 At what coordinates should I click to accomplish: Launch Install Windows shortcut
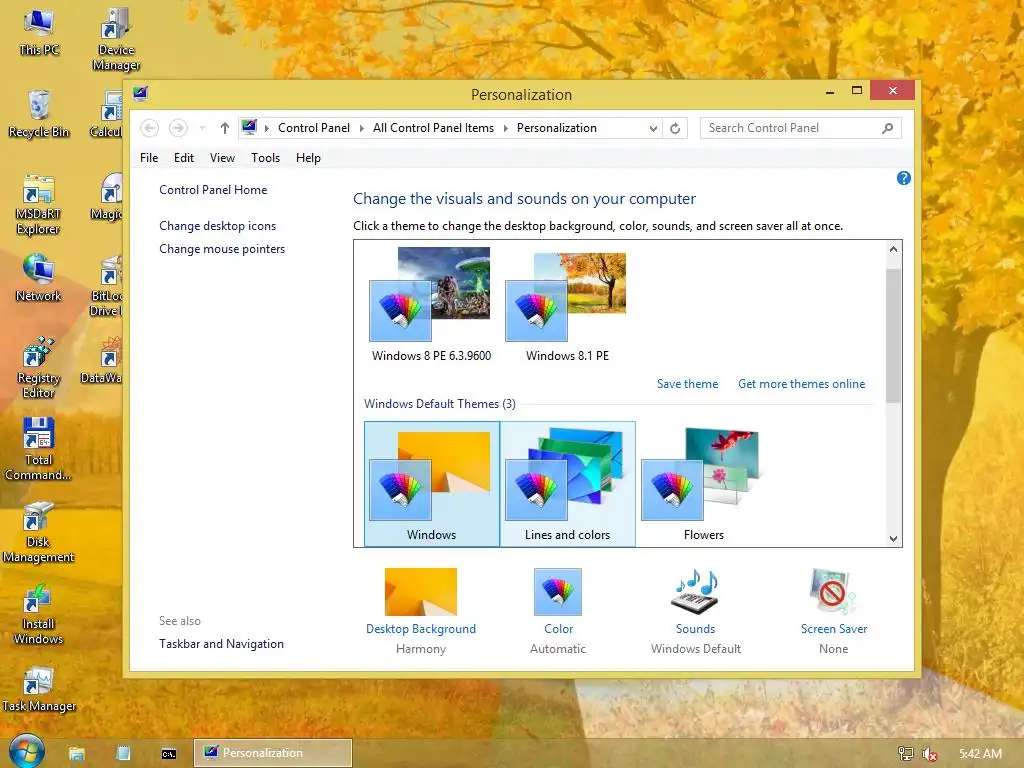(x=39, y=614)
